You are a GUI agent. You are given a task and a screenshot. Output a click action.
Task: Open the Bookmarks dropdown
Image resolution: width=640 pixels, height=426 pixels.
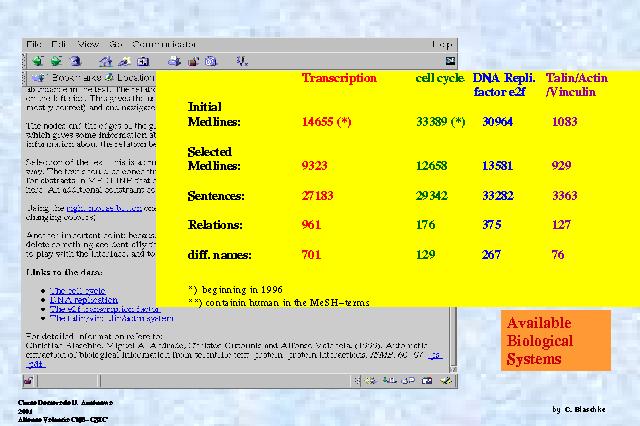coord(62,77)
